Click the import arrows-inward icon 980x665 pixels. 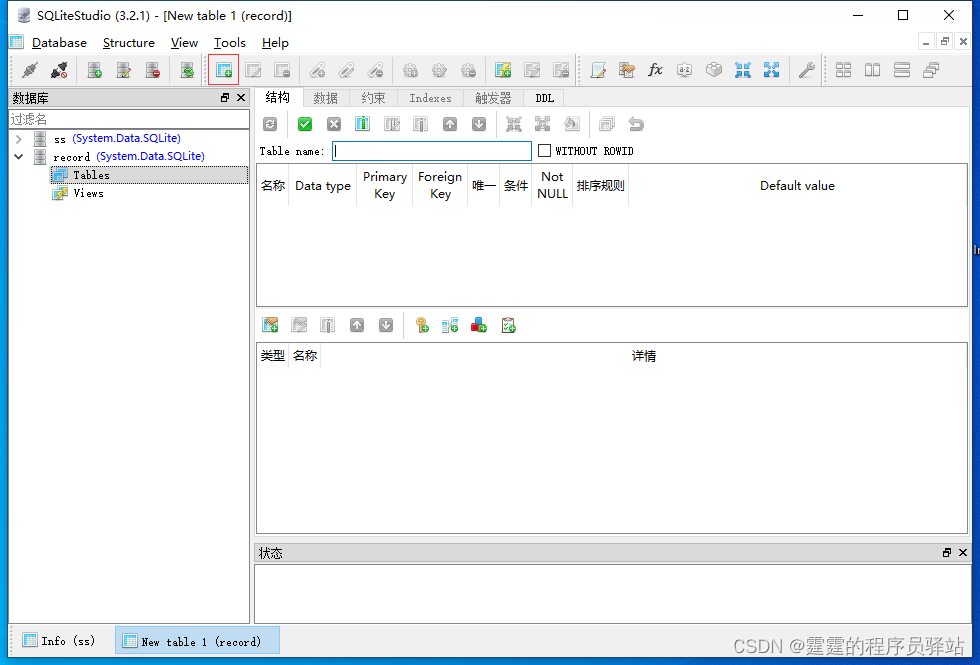click(742, 70)
